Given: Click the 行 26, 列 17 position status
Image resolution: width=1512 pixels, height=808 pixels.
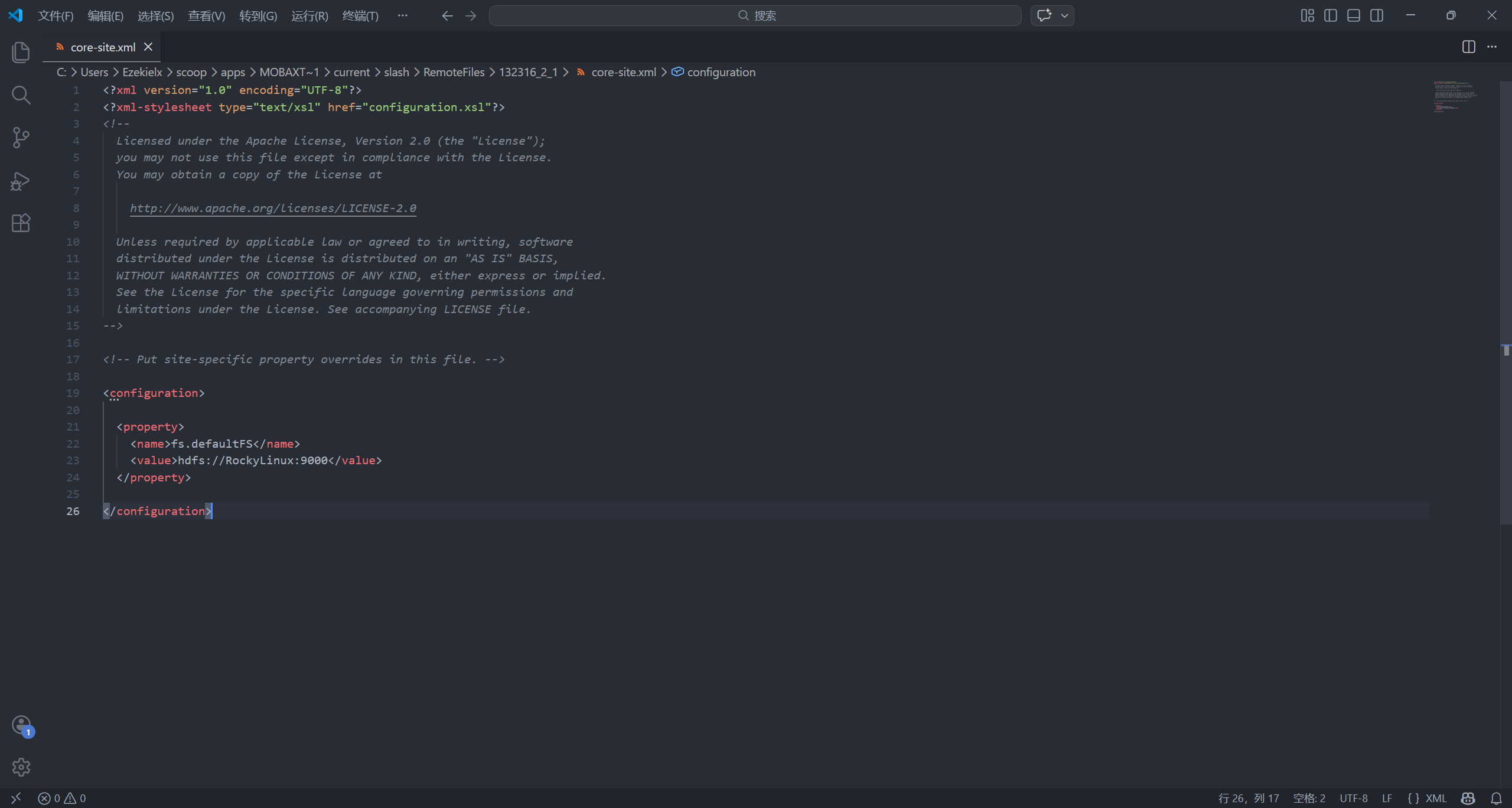Looking at the screenshot, I should pos(1249,799).
